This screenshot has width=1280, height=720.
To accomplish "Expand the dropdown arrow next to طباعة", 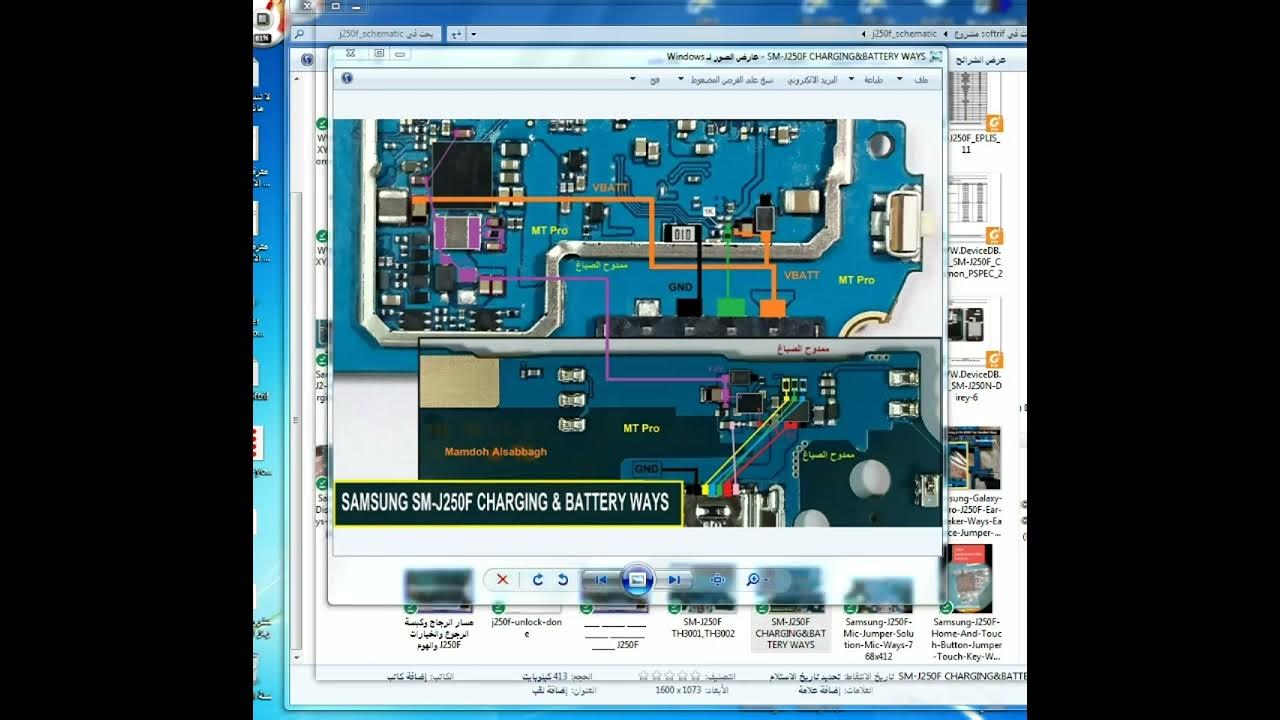I will coord(852,79).
